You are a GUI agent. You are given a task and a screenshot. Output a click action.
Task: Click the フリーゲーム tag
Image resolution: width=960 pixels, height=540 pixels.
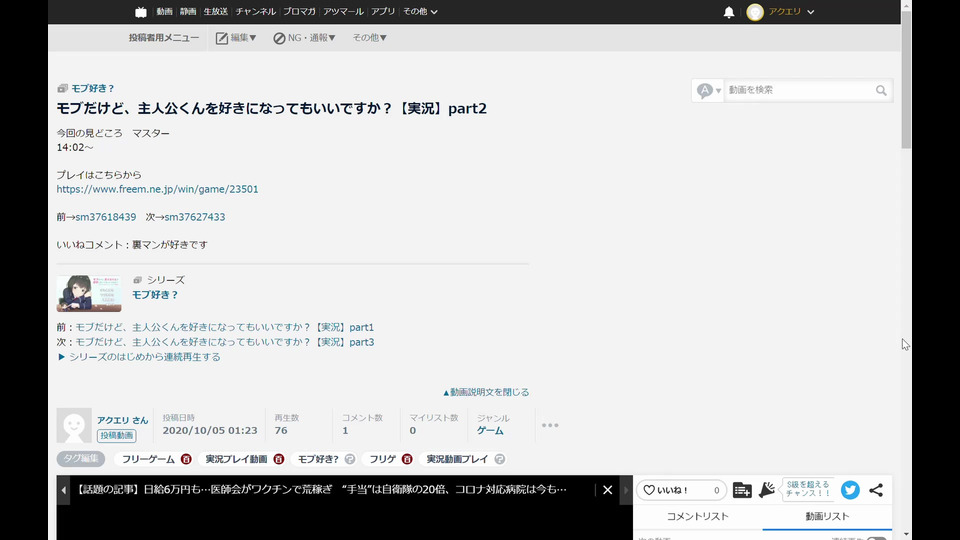pos(148,459)
